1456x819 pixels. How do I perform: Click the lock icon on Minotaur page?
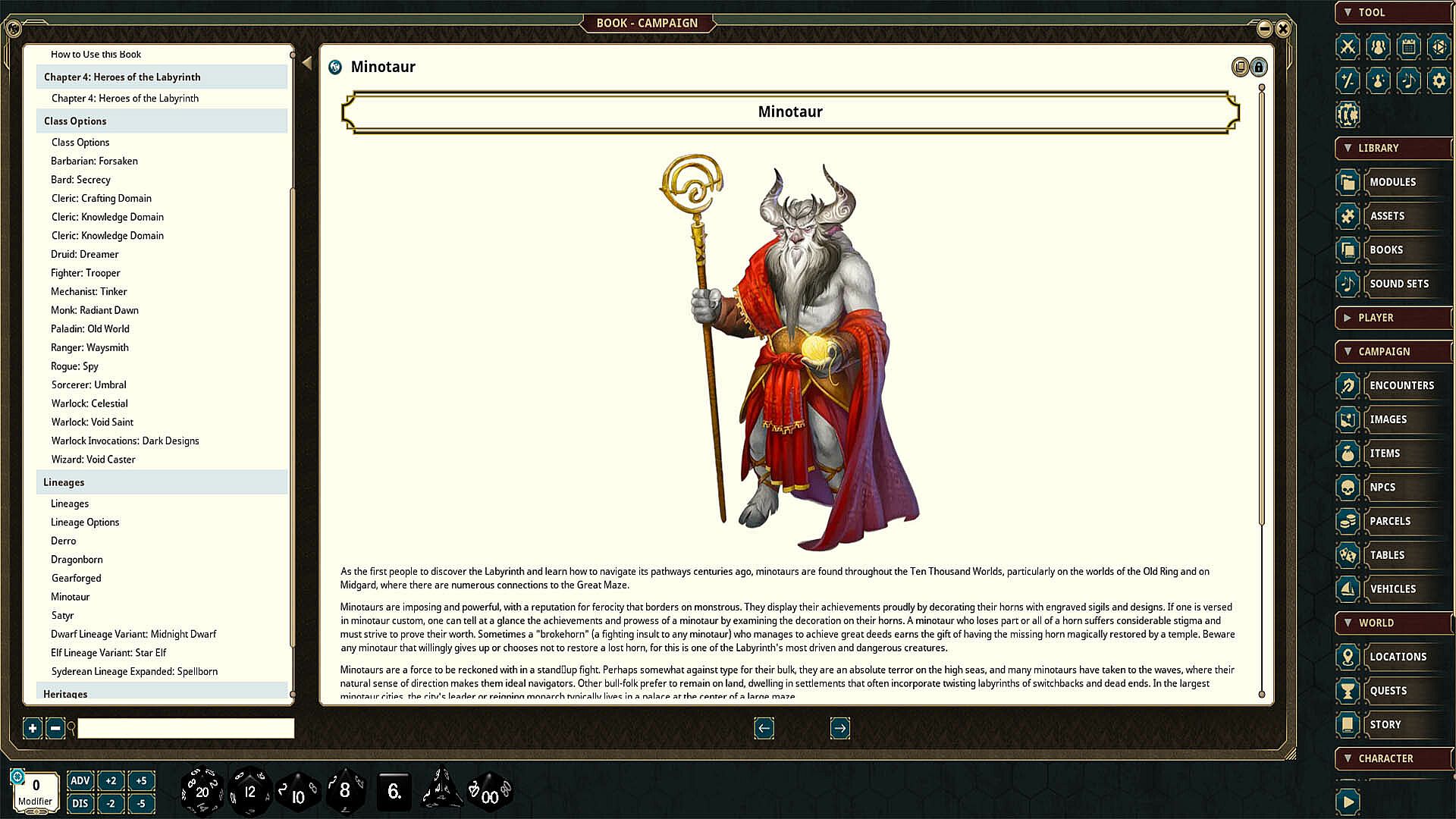tap(1259, 67)
